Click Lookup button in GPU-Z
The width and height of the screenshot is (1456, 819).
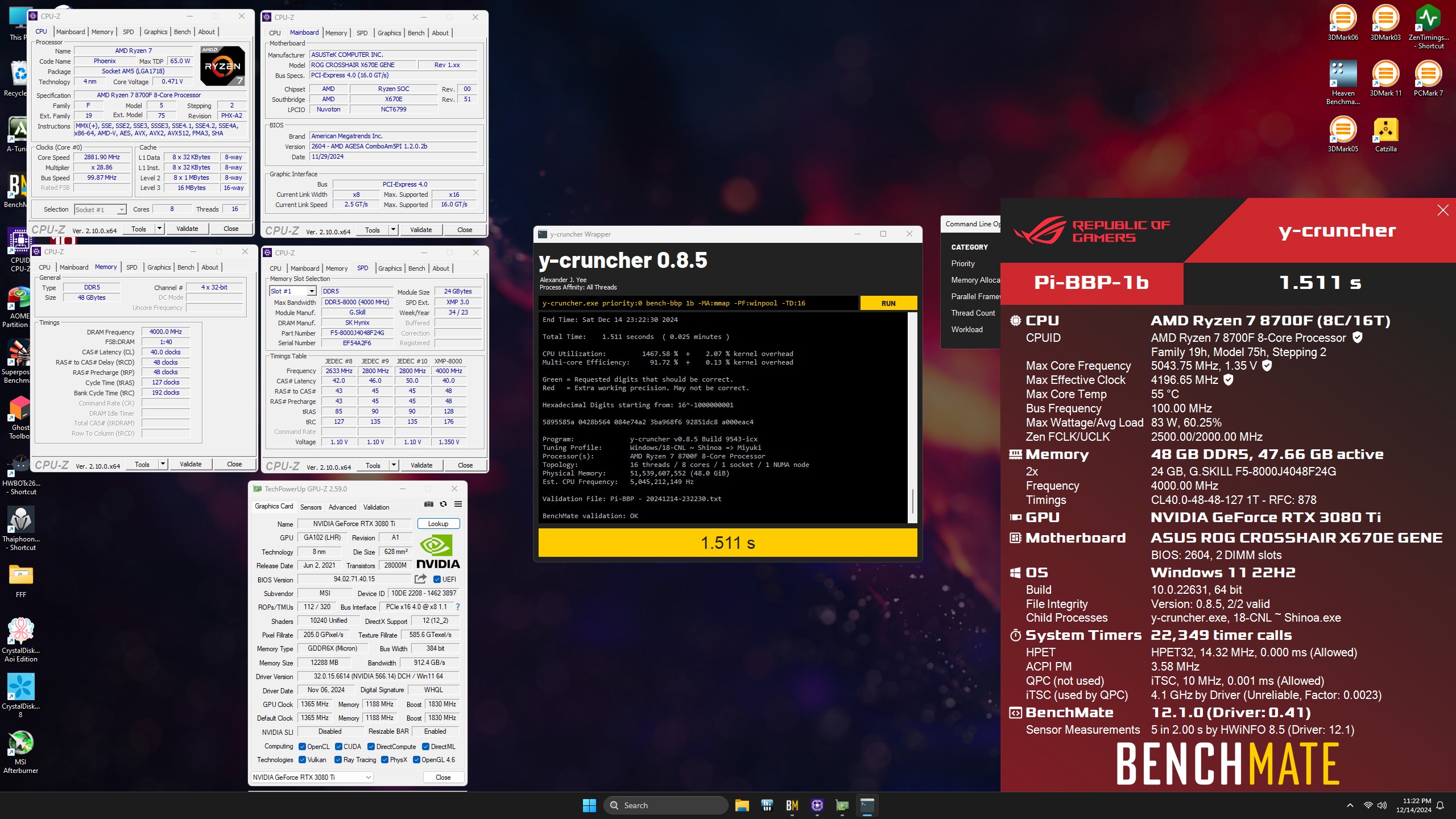(x=438, y=524)
